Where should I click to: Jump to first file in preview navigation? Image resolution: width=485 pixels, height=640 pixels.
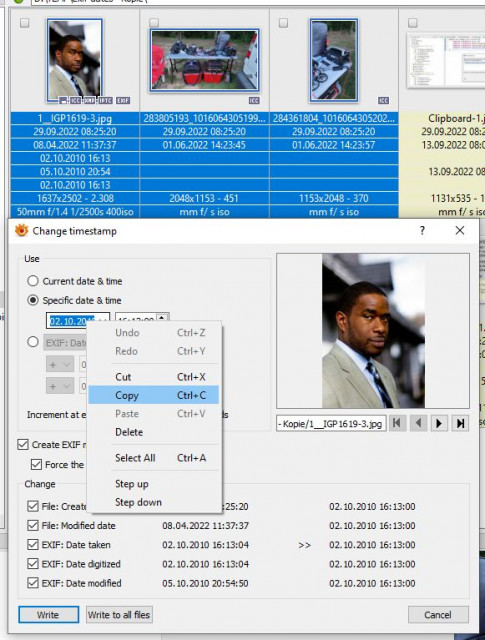(x=396, y=423)
